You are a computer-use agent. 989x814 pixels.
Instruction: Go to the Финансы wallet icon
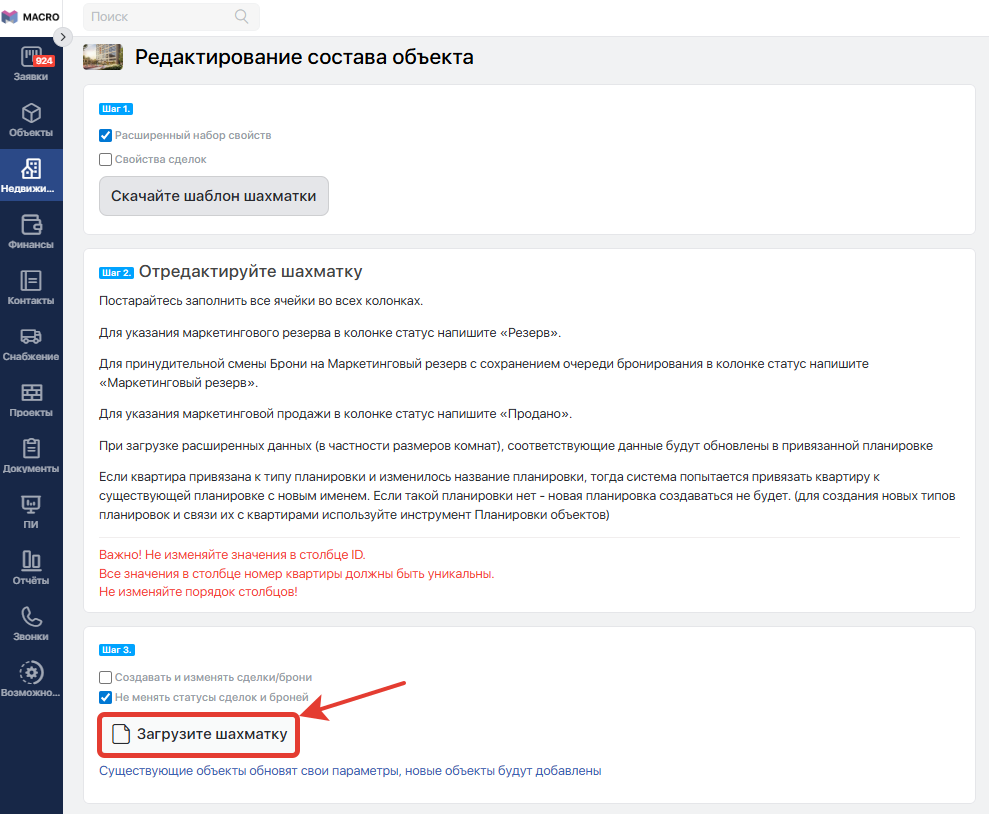31,224
